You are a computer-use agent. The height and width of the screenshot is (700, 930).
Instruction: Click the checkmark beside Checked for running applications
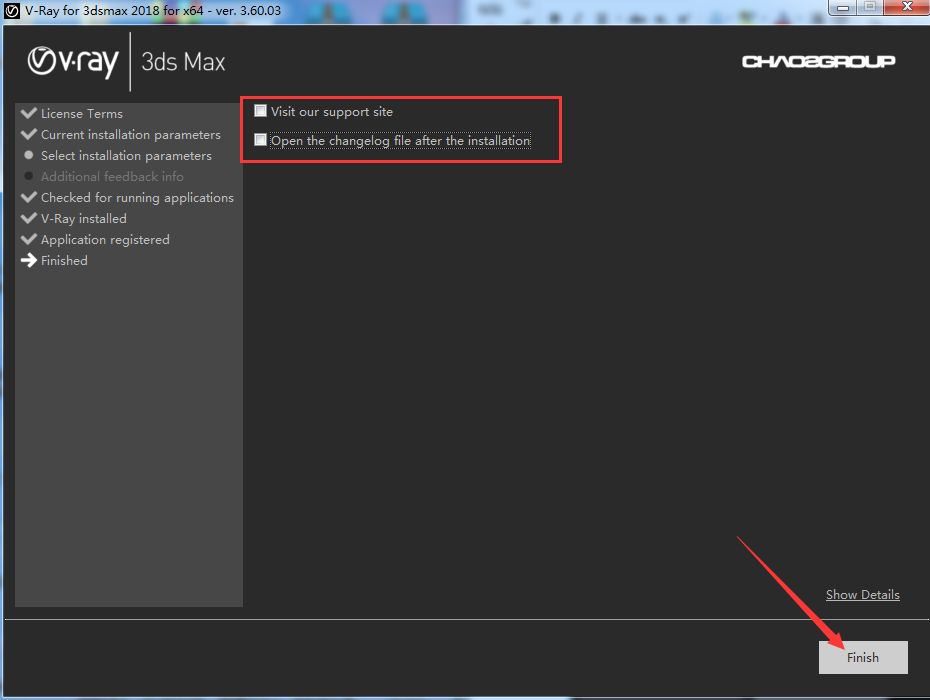(x=28, y=197)
